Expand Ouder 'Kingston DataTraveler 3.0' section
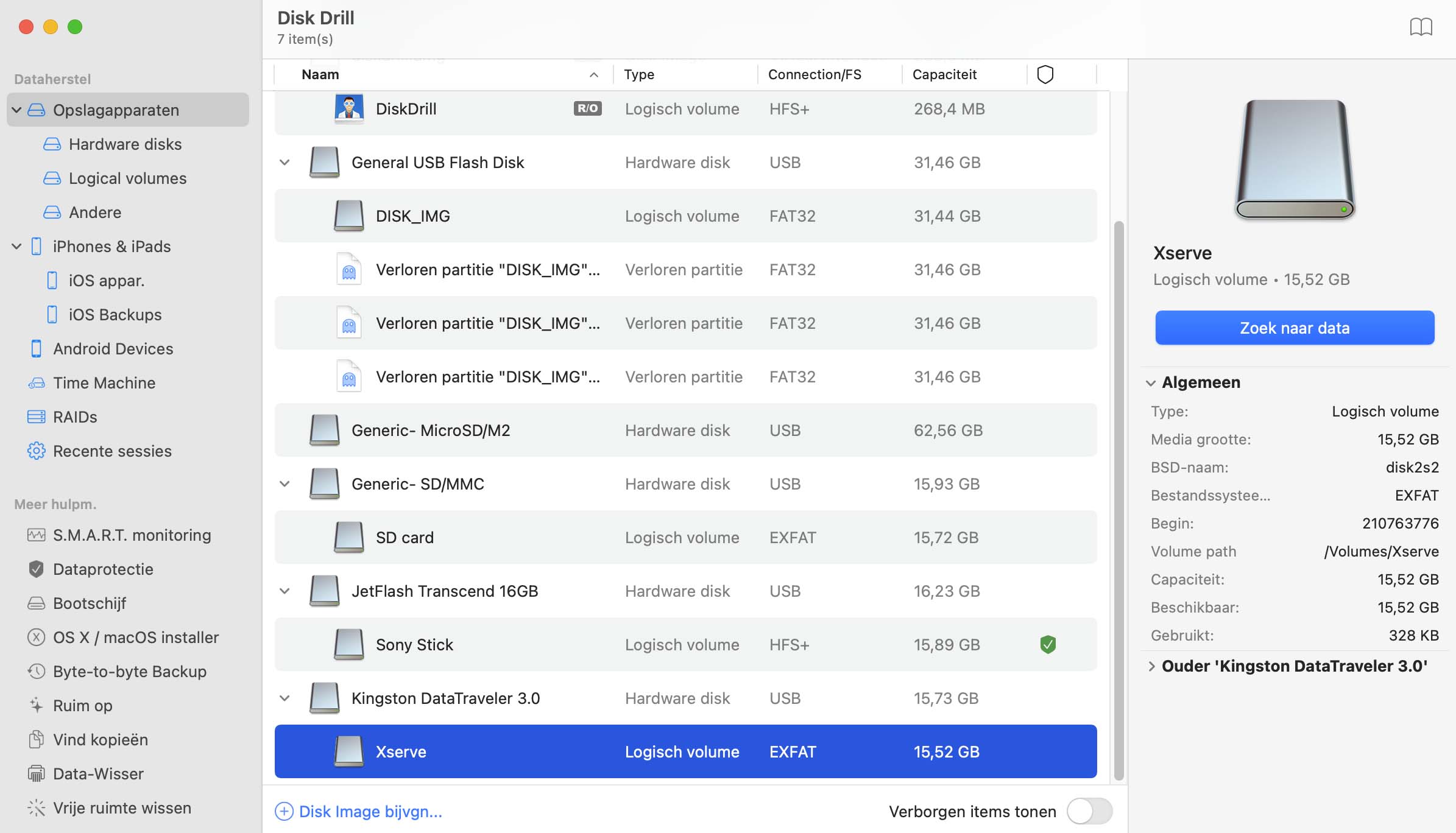Viewport: 1456px width, 833px height. point(1151,666)
